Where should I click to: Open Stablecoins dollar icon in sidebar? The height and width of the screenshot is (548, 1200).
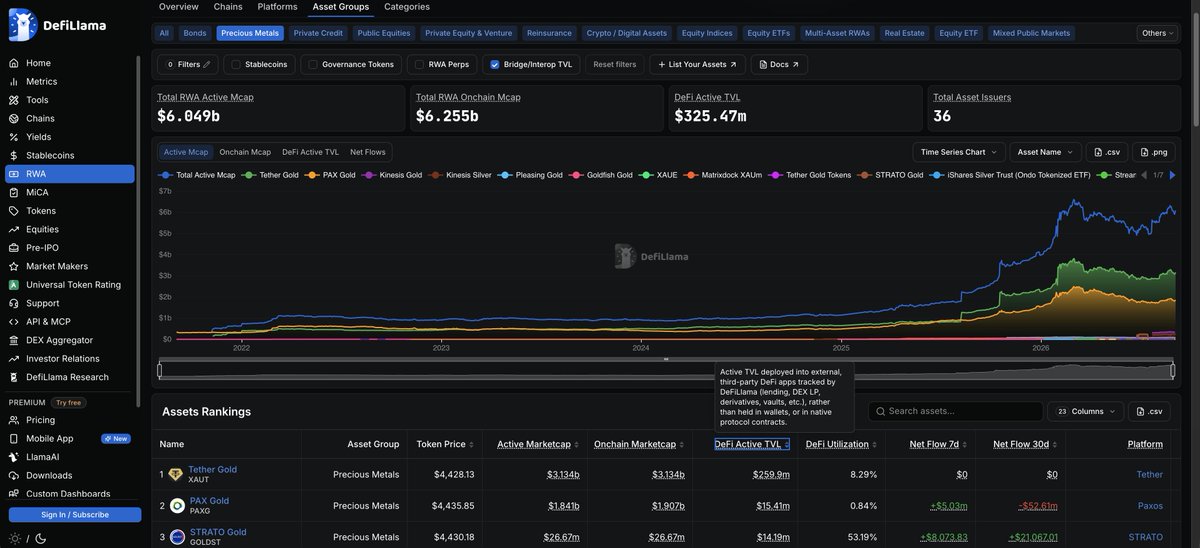14,156
